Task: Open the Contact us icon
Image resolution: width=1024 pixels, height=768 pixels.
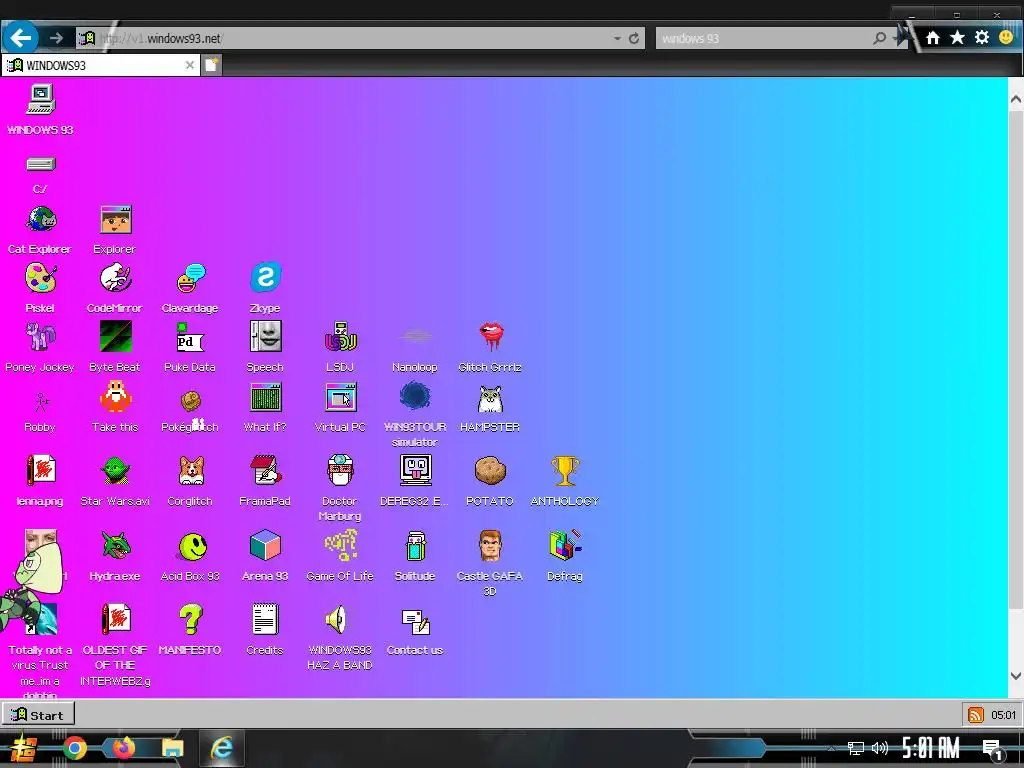Action: point(415,622)
